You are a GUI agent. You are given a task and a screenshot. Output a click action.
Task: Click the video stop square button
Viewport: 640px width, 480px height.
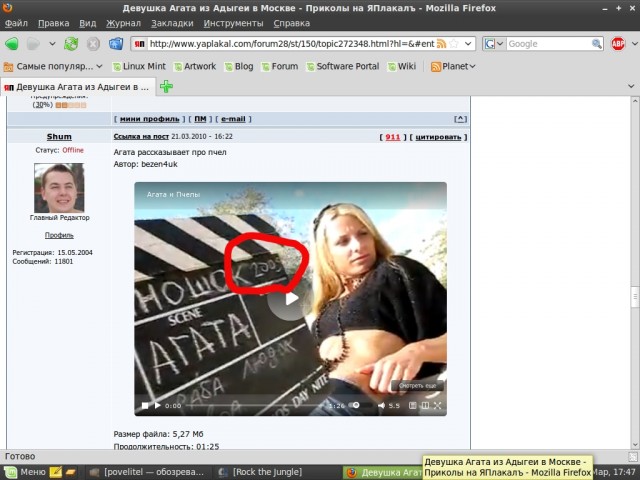point(145,405)
